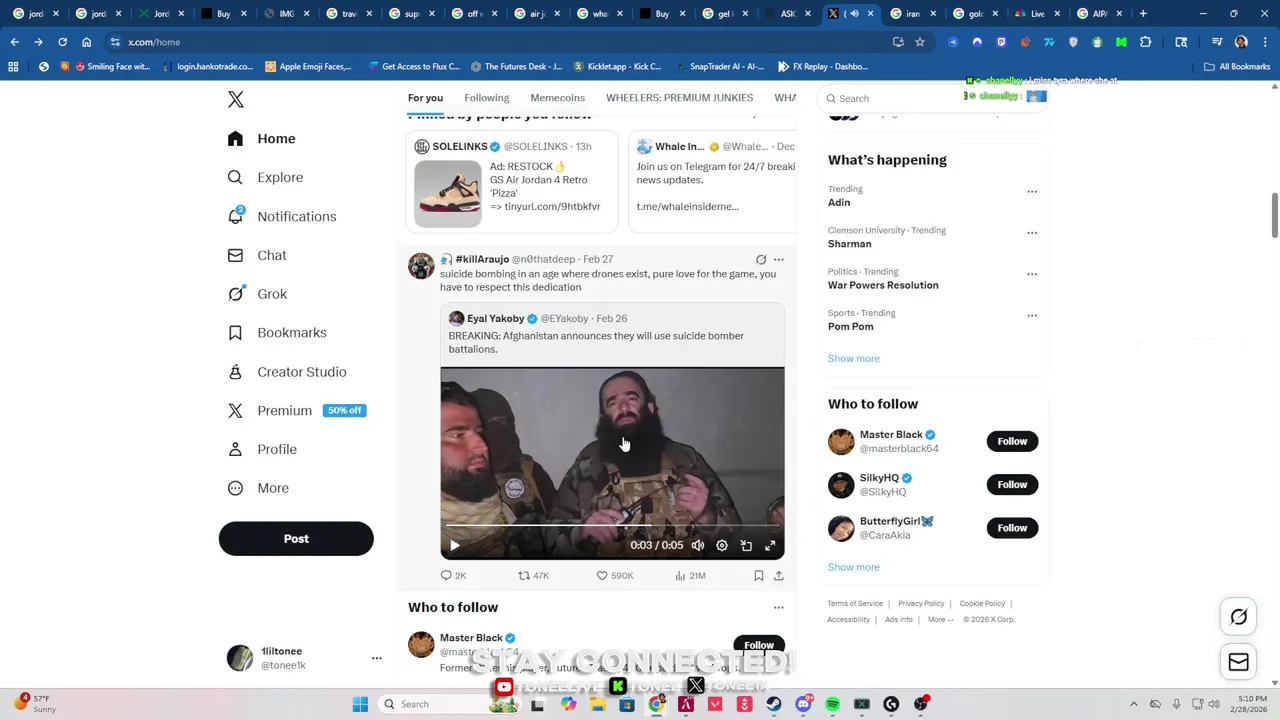Open tinyurl.com link in SOLELINKS post
Screen dimensions: 1280x720
(x=552, y=206)
